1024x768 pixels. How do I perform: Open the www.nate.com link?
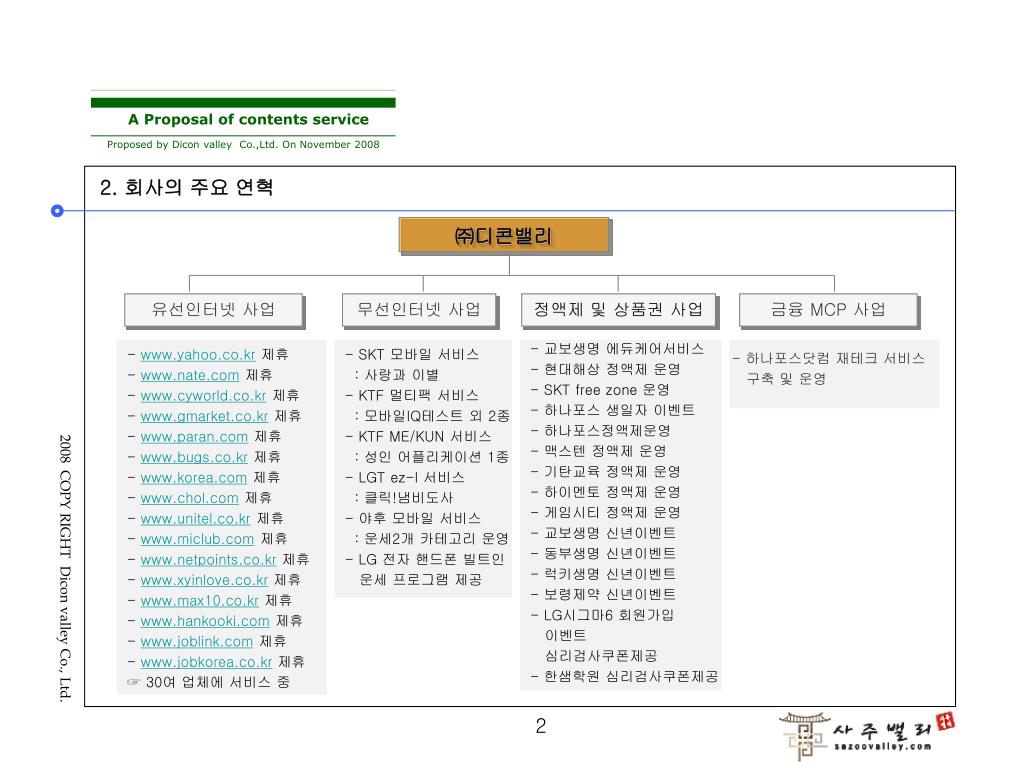tap(190, 376)
